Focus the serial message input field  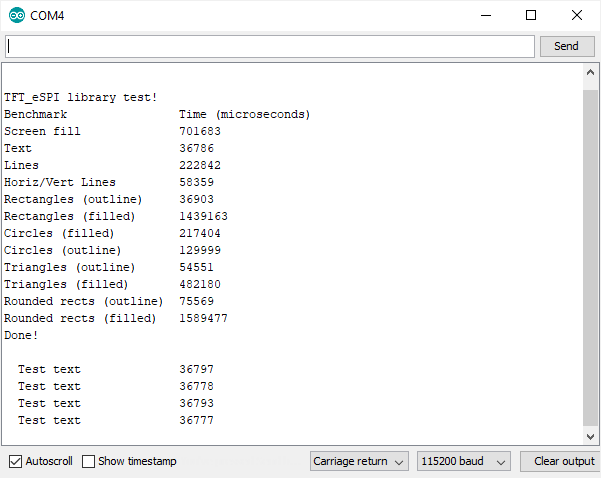pos(270,46)
